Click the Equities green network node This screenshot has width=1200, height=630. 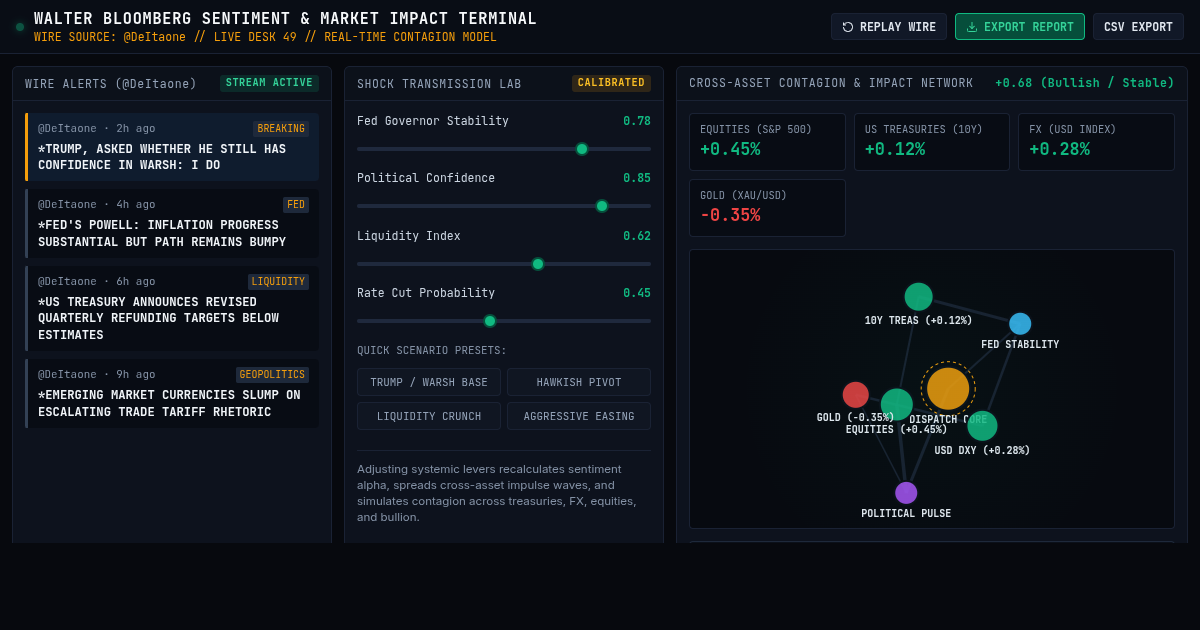[897, 404]
